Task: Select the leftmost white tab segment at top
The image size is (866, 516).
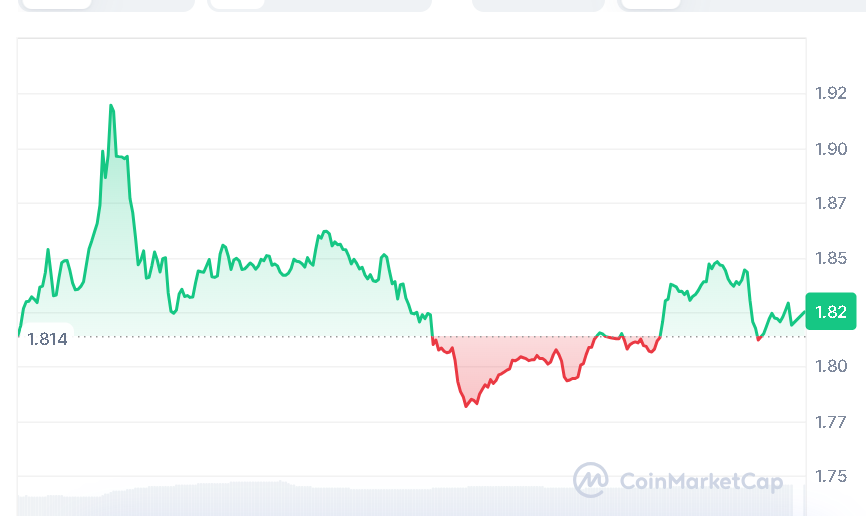Action: (x=58, y=3)
